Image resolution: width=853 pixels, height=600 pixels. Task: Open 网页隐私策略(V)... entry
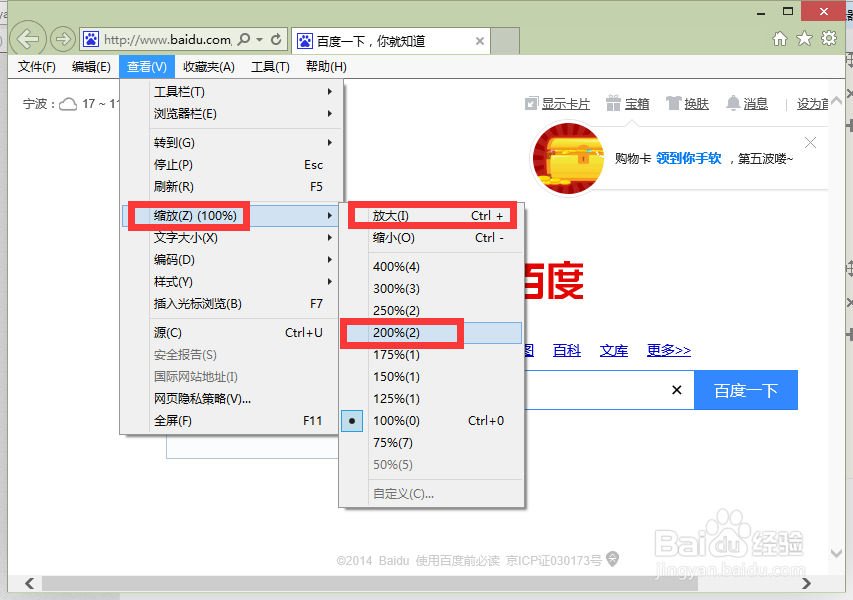(x=233, y=399)
